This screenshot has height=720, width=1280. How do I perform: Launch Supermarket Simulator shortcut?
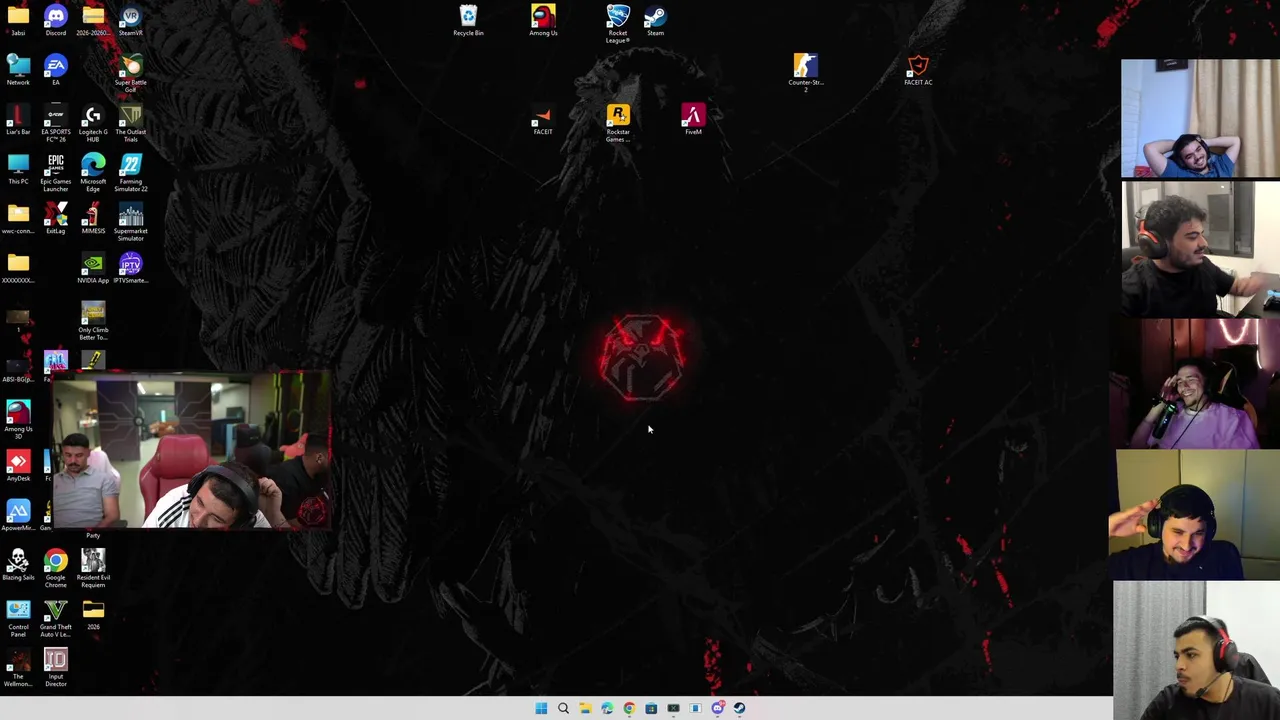[x=130, y=220]
